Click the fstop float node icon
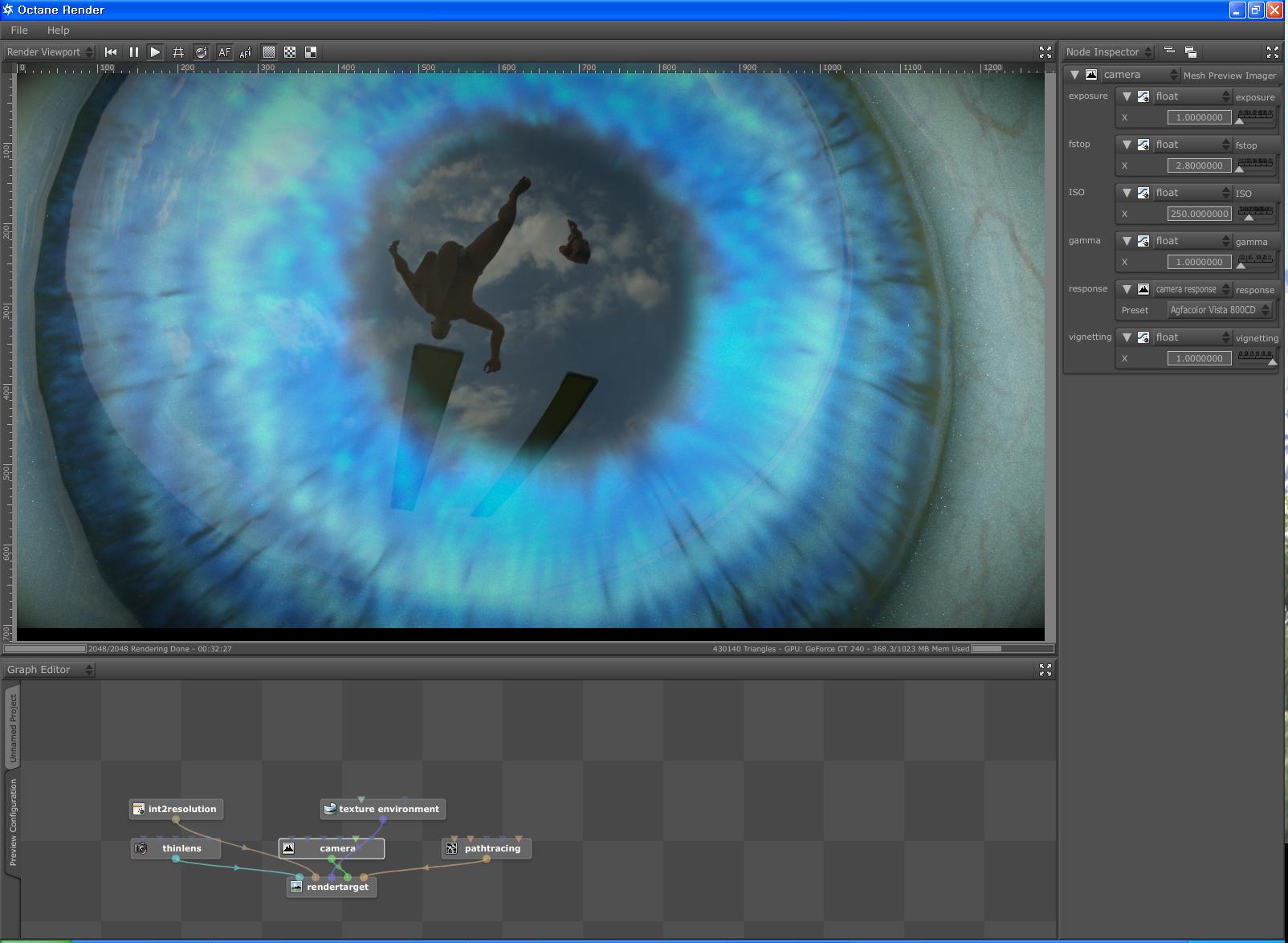1288x943 pixels. coord(1143,145)
